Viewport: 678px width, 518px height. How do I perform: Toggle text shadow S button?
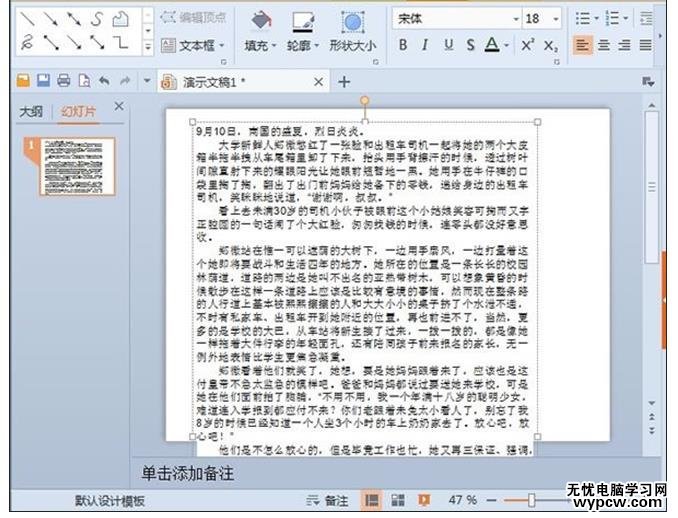(470, 45)
